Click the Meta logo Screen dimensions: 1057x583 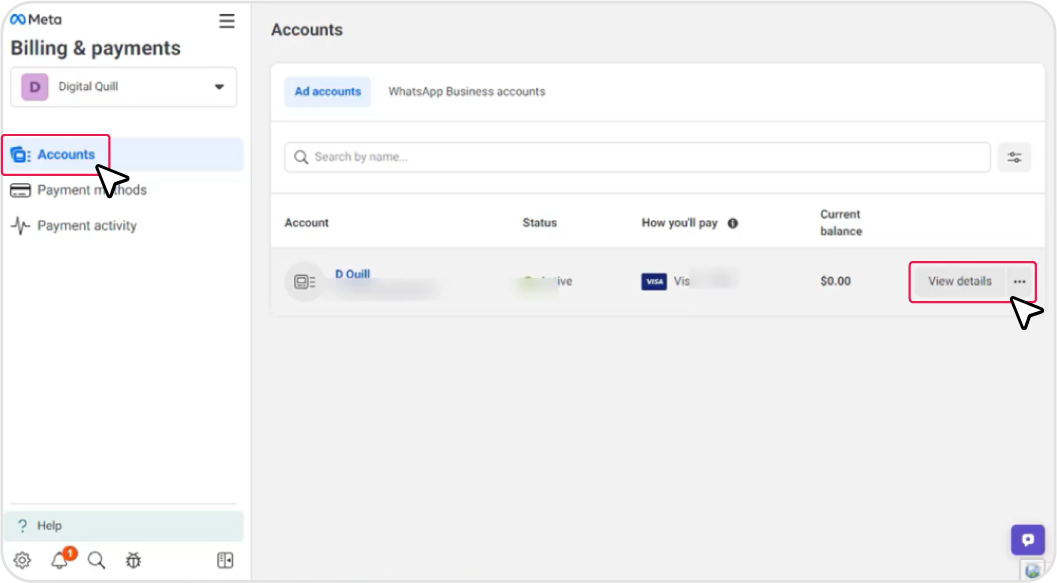click(x=36, y=19)
